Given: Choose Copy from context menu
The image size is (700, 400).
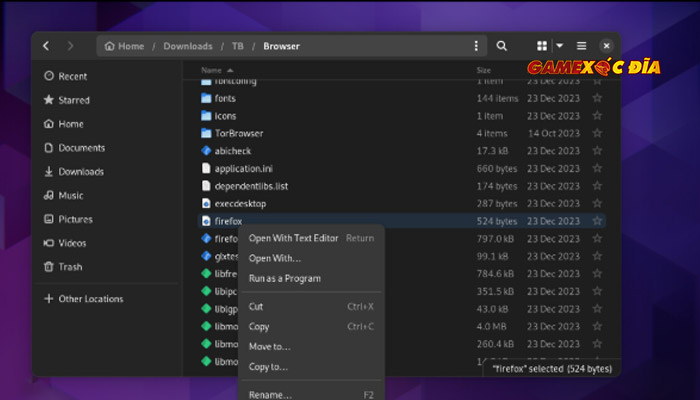Looking at the screenshot, I should tap(311, 327).
